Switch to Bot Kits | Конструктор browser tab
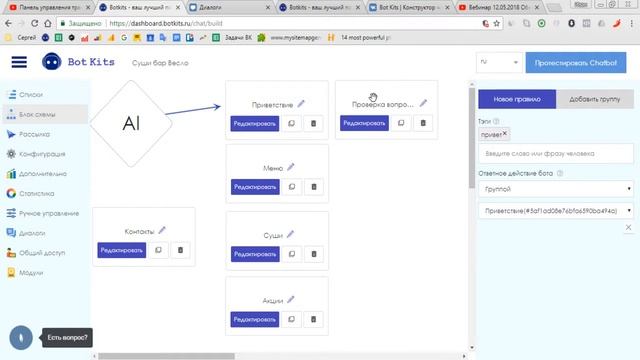640x360 pixels. (x=409, y=7)
